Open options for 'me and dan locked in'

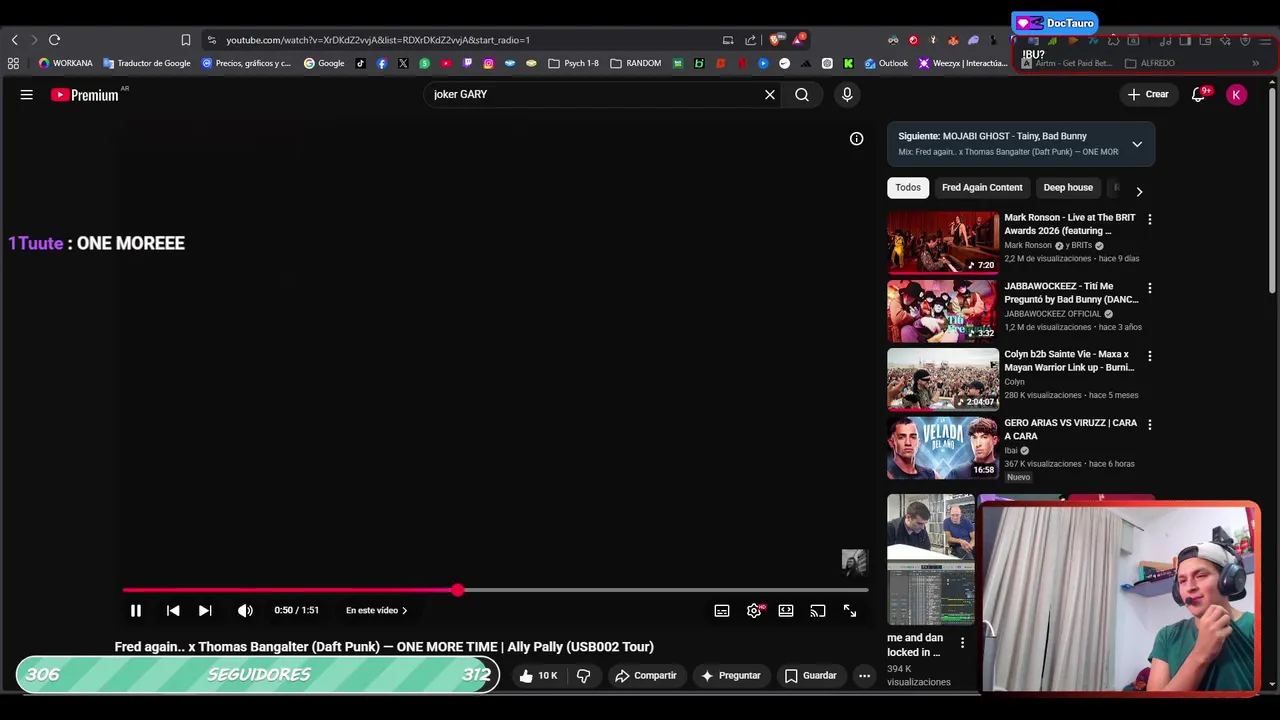pos(962,643)
